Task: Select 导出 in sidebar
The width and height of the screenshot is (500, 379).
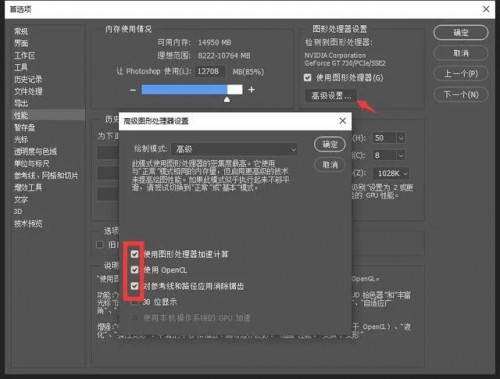Action: pos(21,103)
